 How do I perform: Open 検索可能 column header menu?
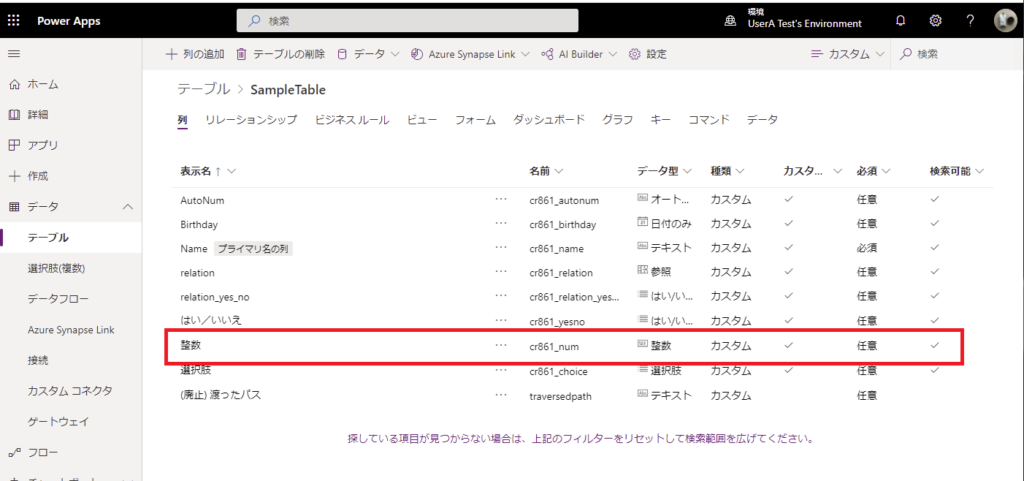[x=957, y=171]
